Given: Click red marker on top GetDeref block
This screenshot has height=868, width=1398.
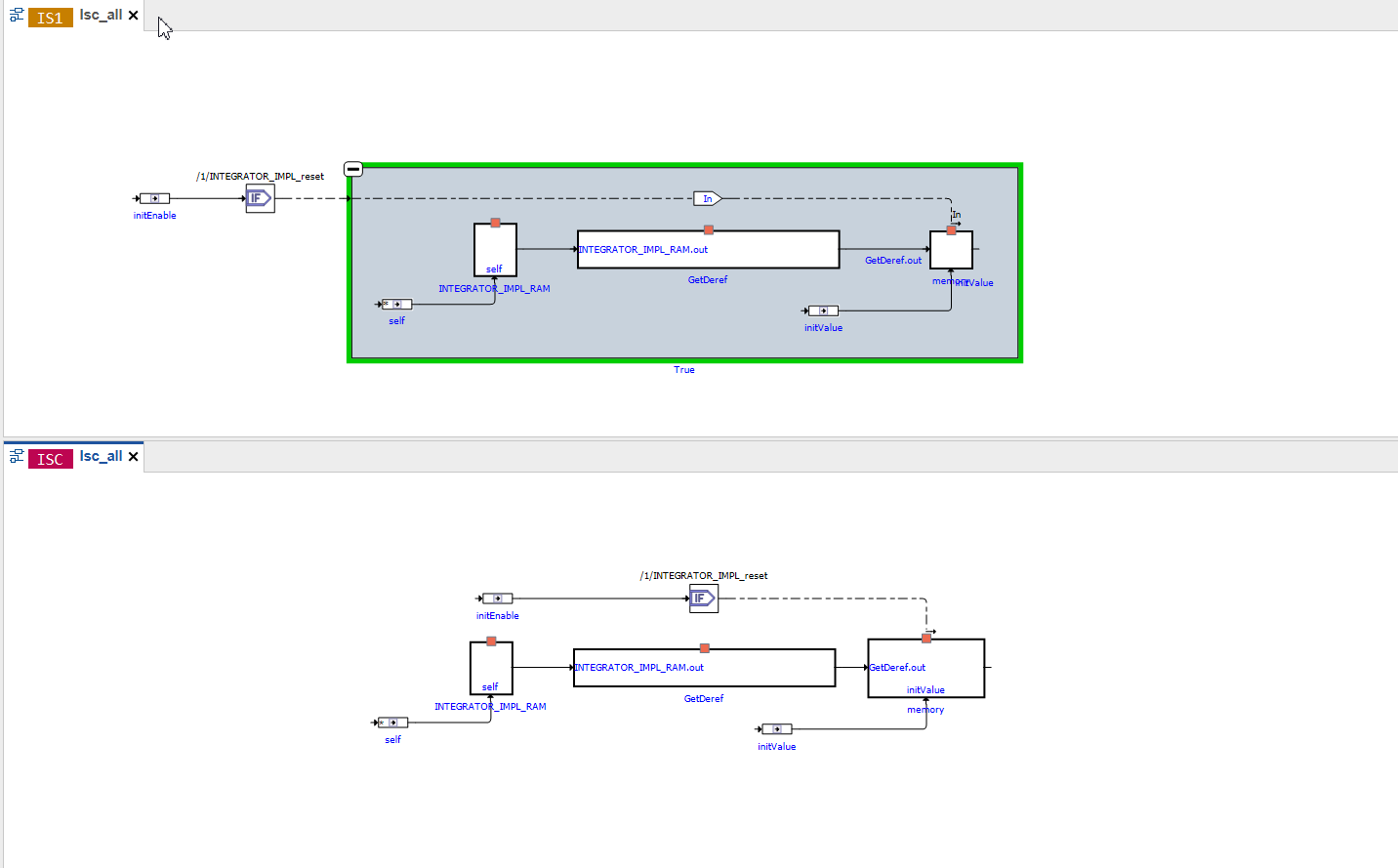Looking at the screenshot, I should tap(708, 230).
